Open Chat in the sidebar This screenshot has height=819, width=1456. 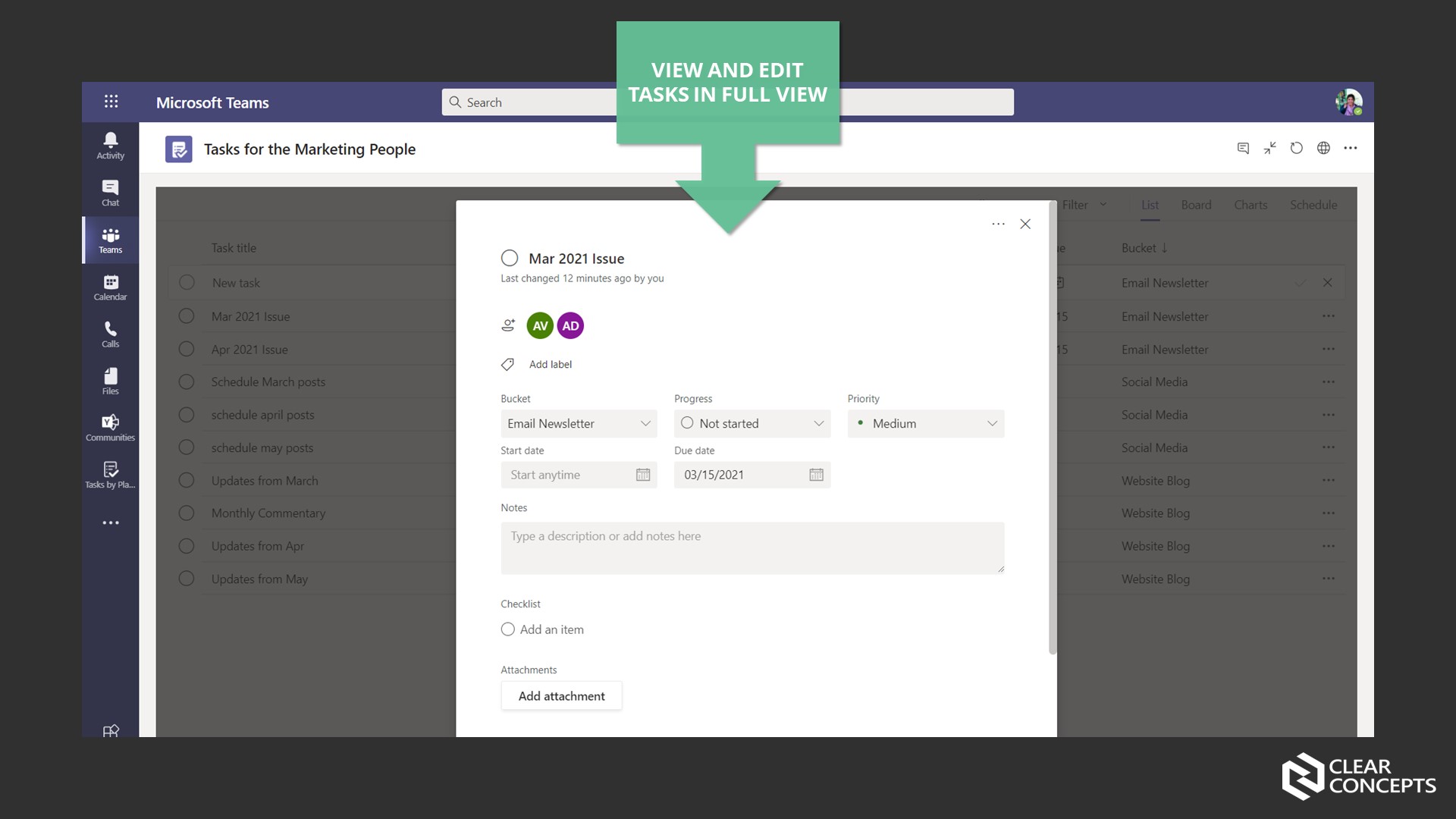coord(111,193)
